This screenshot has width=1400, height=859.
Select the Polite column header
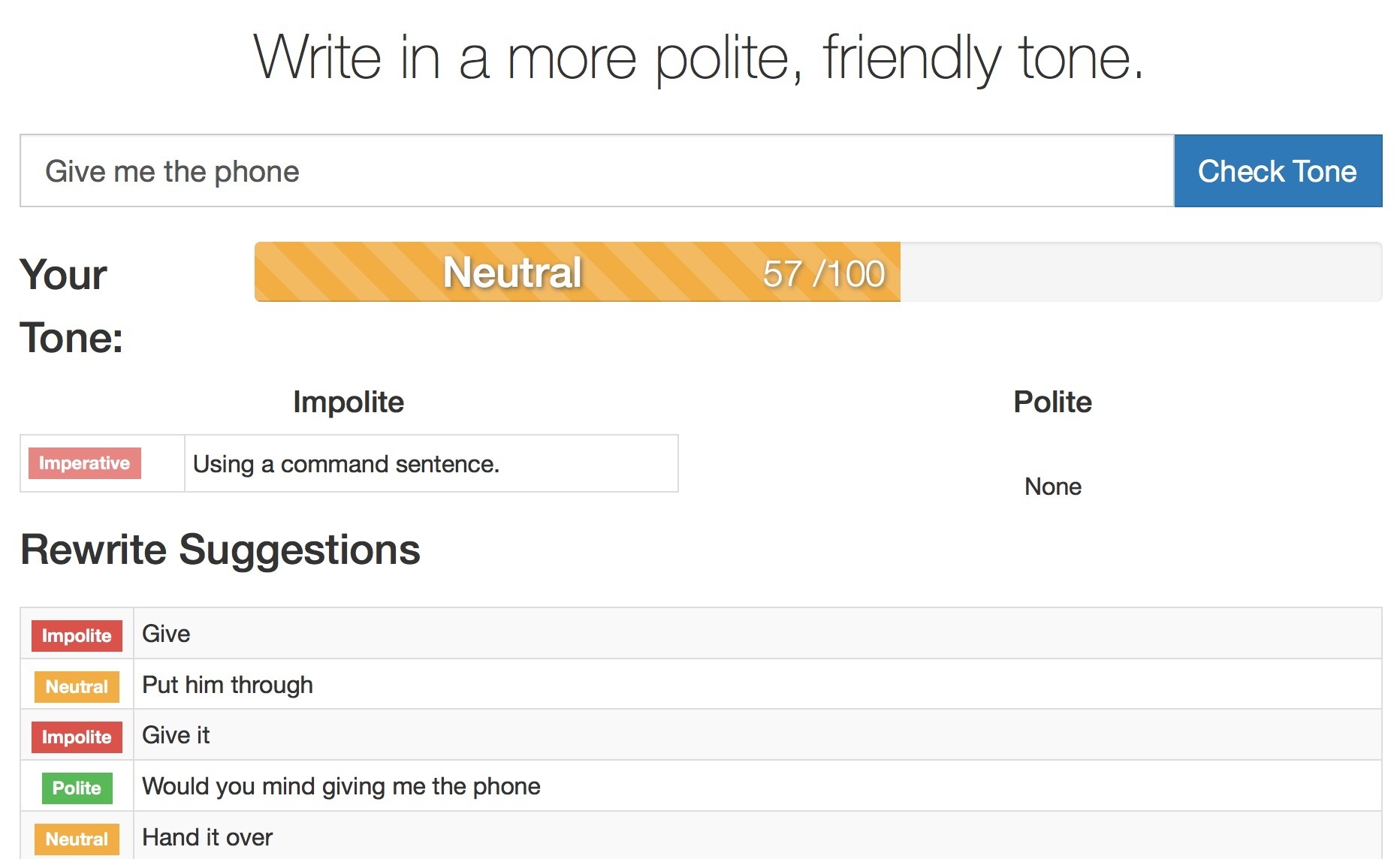point(1052,402)
